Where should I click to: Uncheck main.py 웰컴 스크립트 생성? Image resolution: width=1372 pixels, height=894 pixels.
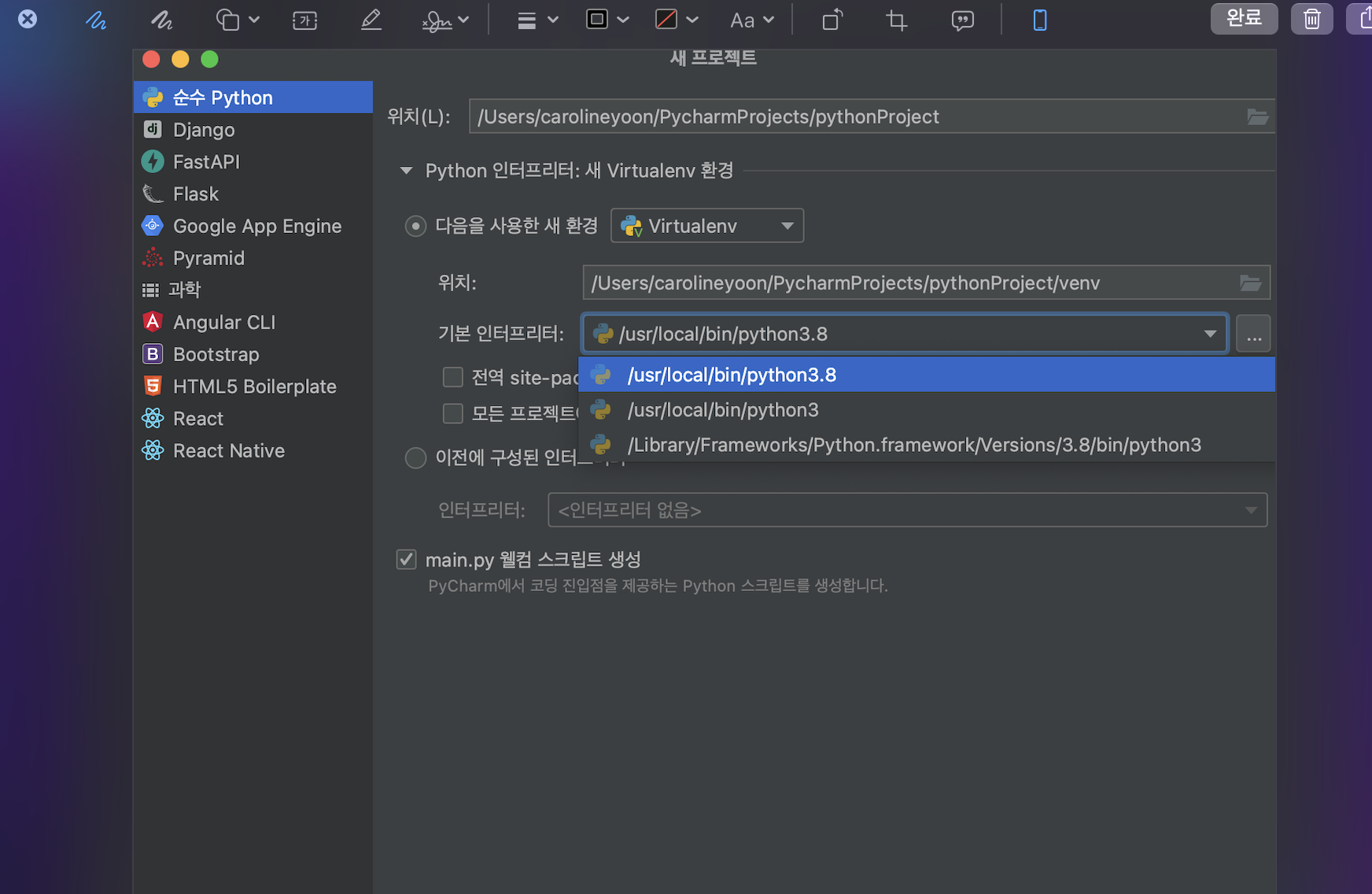(406, 560)
